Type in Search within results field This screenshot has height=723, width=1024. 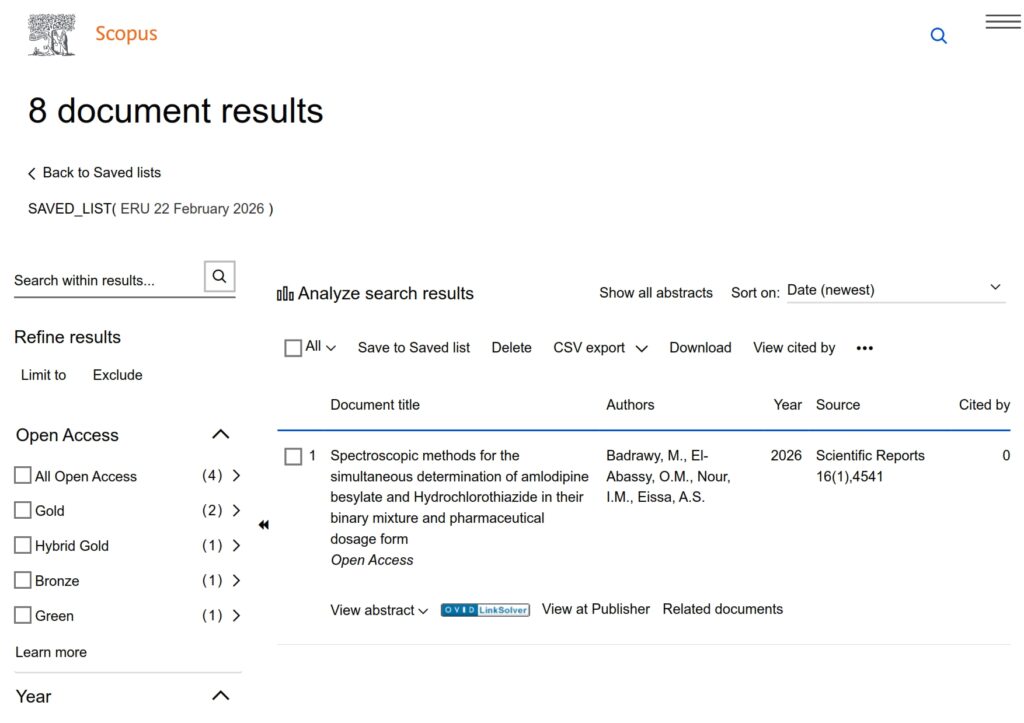coord(105,280)
